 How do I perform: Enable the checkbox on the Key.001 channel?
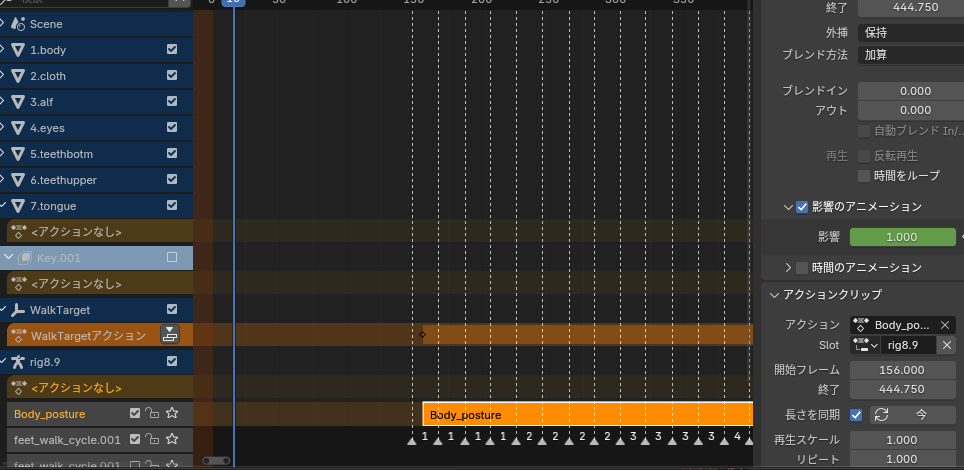172,257
